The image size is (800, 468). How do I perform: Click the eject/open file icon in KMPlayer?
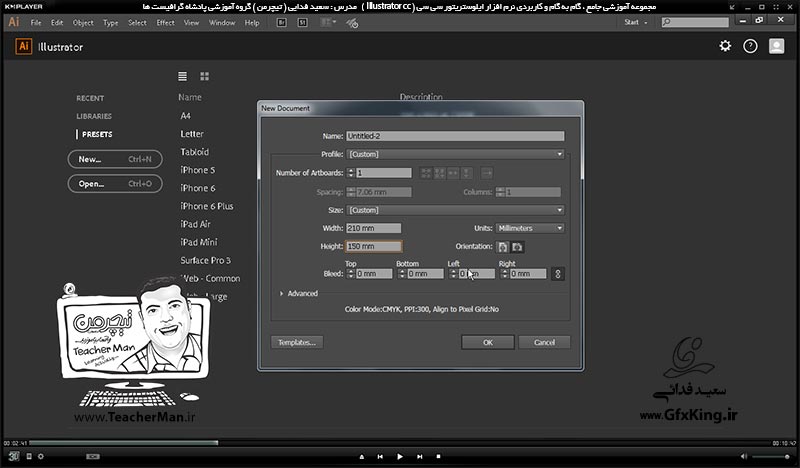(x=362, y=457)
